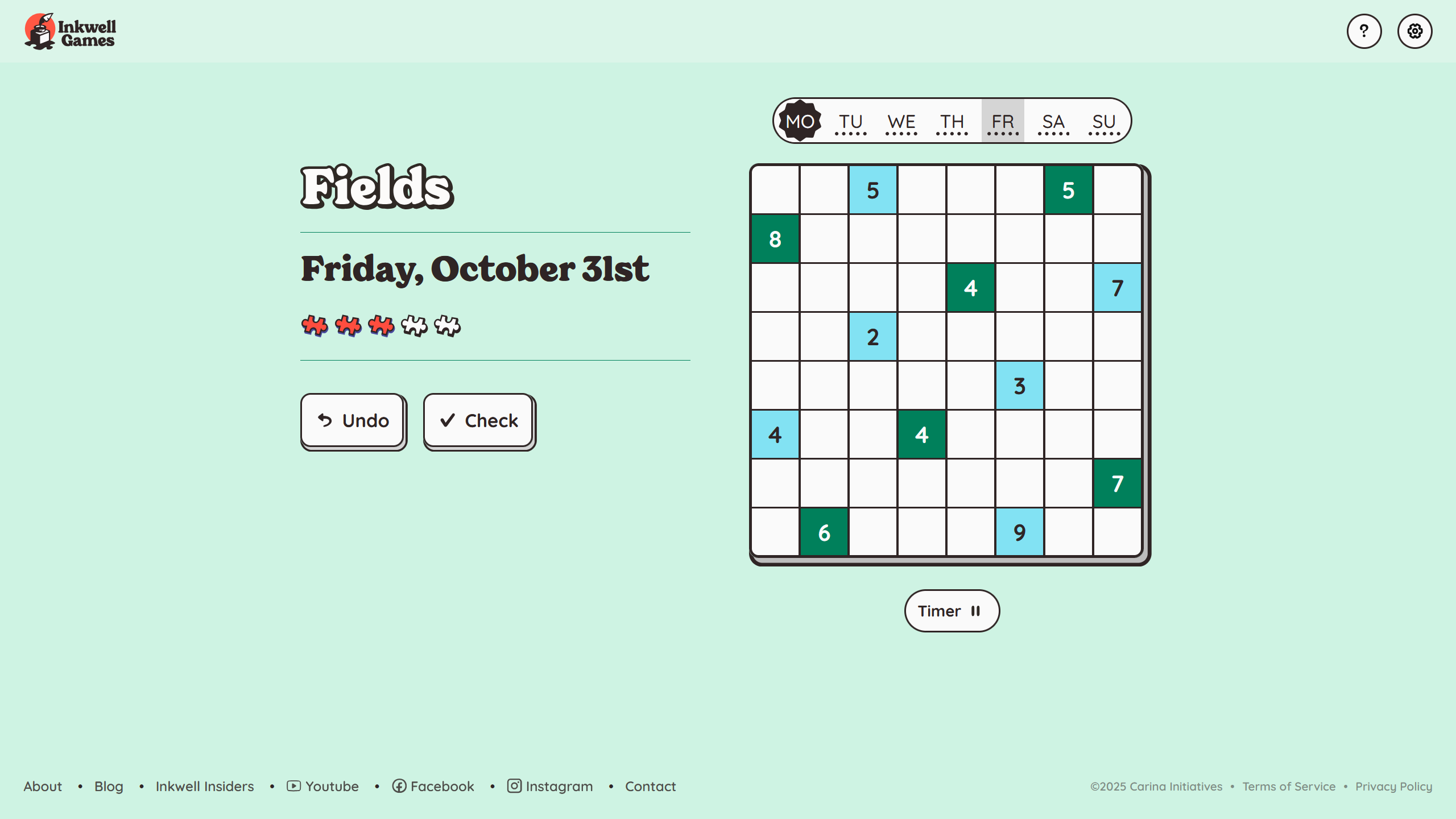Pause the Timer toggle
Screen dimensions: 1456x819
click(x=952, y=611)
